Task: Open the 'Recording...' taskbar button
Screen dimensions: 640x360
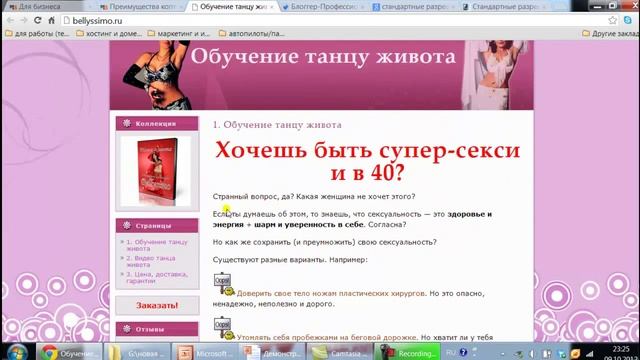Action: [x=407, y=352]
